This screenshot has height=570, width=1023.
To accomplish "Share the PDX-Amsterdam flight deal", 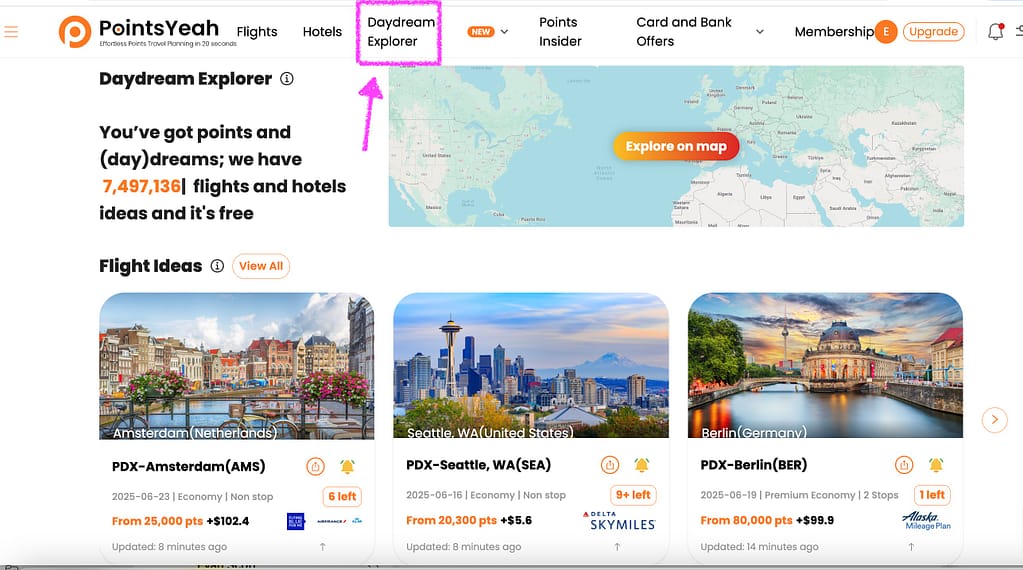I will click(315, 466).
